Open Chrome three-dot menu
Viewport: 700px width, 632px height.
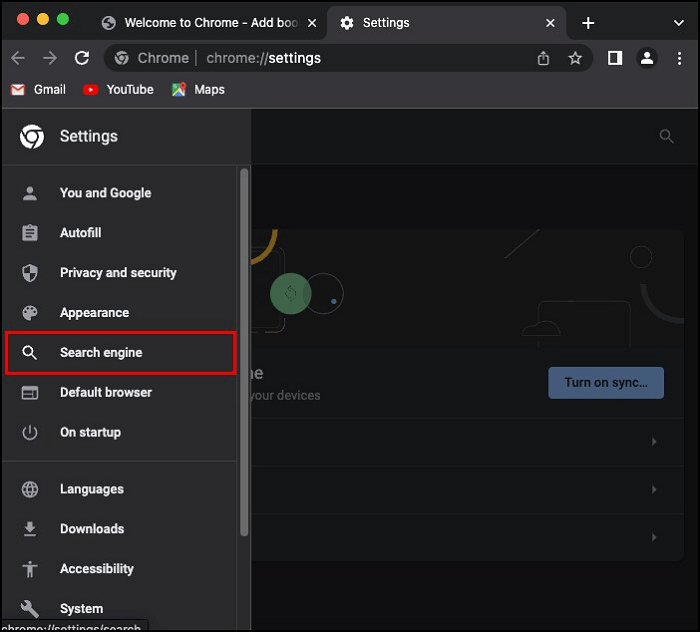pyautogui.click(x=679, y=58)
